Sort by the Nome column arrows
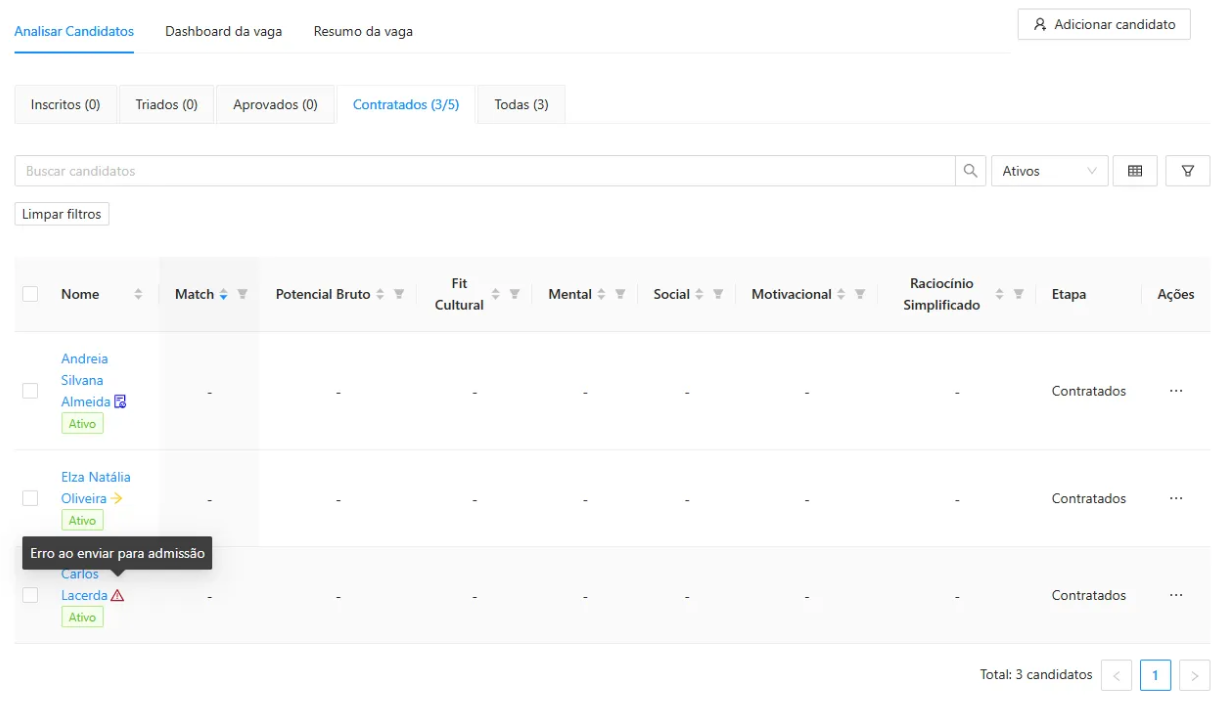Viewport: 1227px width, 703px height. pos(138,294)
